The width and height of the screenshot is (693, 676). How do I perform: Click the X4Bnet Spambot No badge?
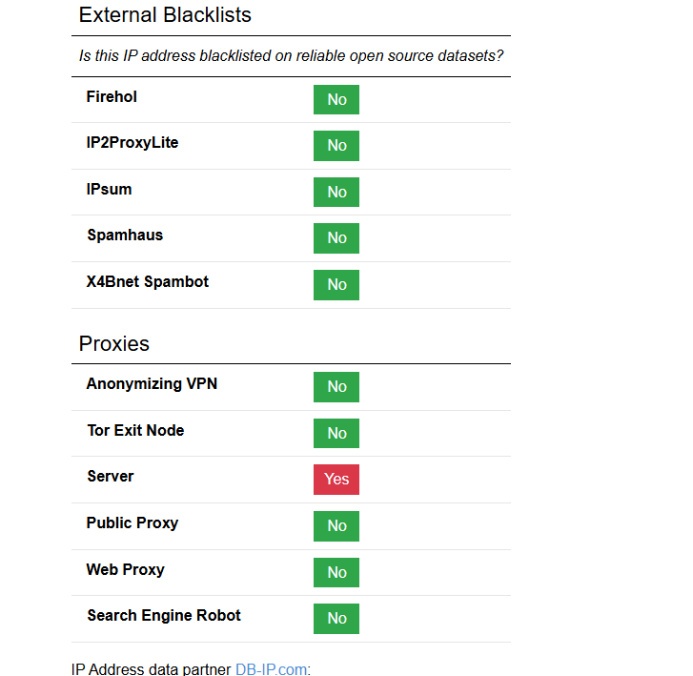click(x=336, y=284)
